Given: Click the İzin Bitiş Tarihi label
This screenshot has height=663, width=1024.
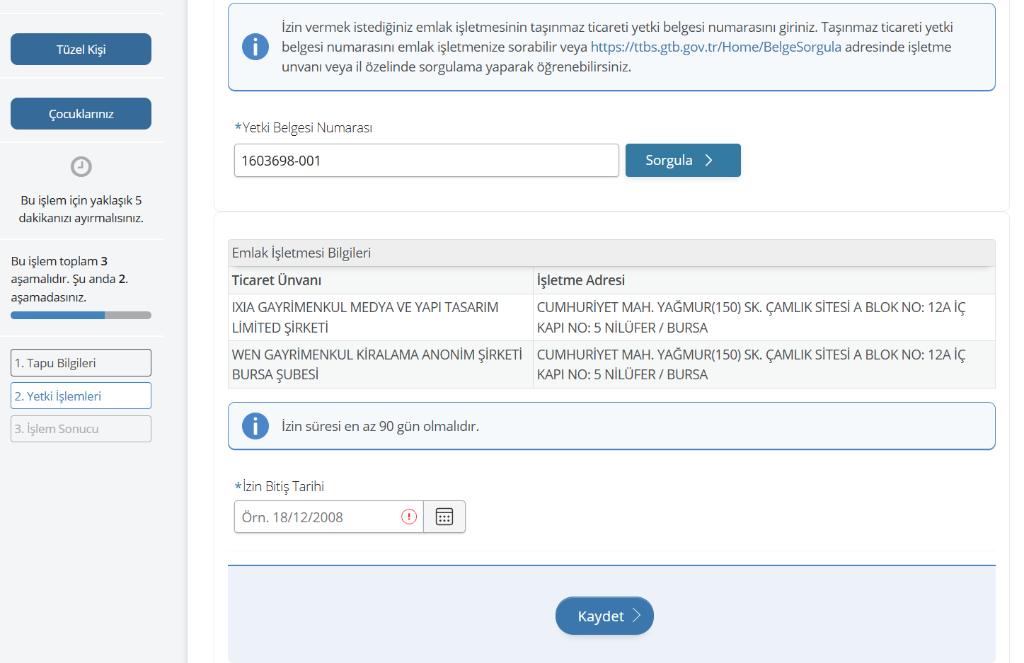Looking at the screenshot, I should [279, 486].
